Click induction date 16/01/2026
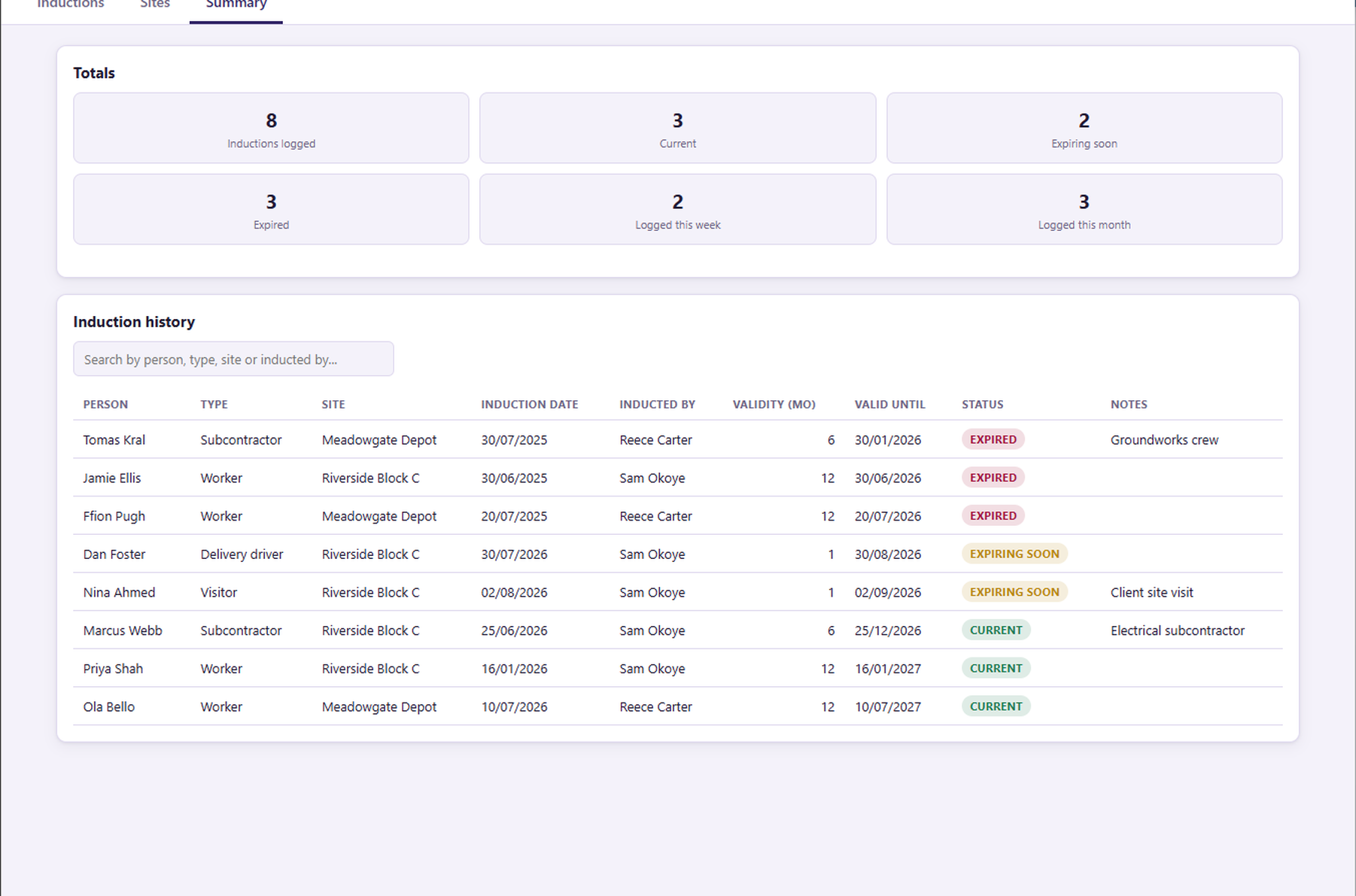Viewport: 1356px width, 896px height. 514,669
